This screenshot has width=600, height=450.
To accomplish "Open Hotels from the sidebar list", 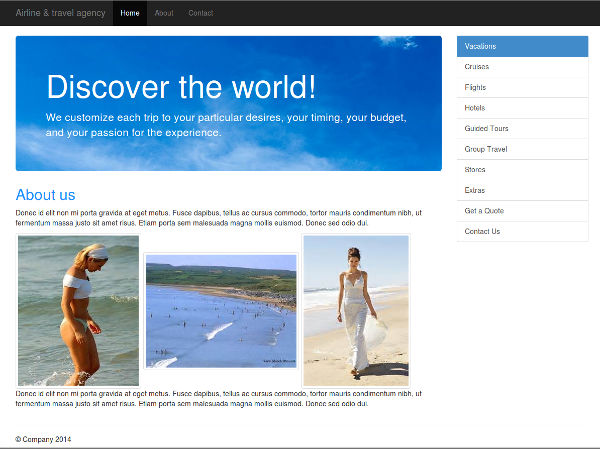I will coord(522,108).
